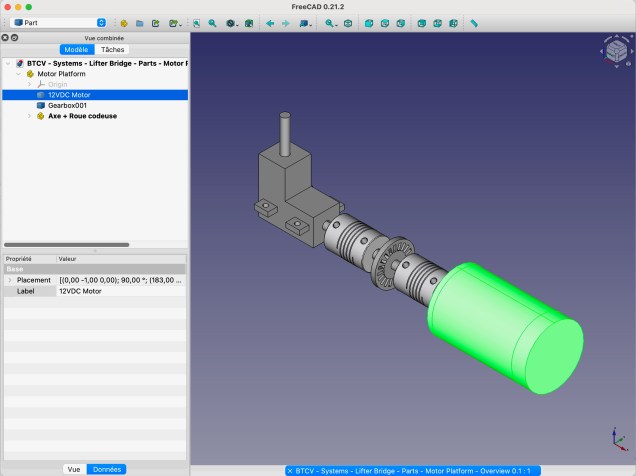Expand the Axe + Roue codeuse node
The height and width of the screenshot is (476, 636).
(29, 116)
